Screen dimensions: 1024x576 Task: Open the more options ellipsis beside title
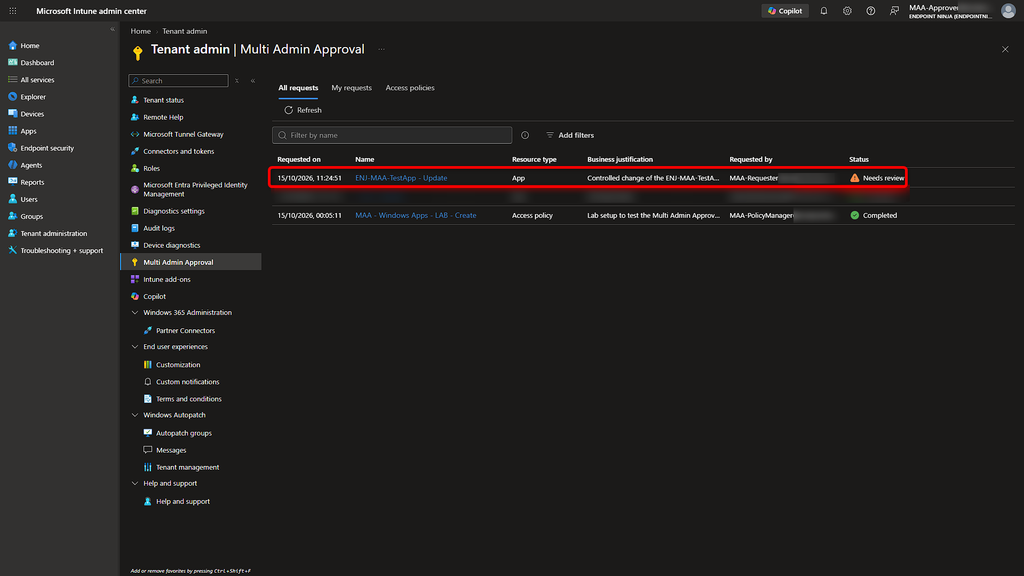tap(381, 50)
